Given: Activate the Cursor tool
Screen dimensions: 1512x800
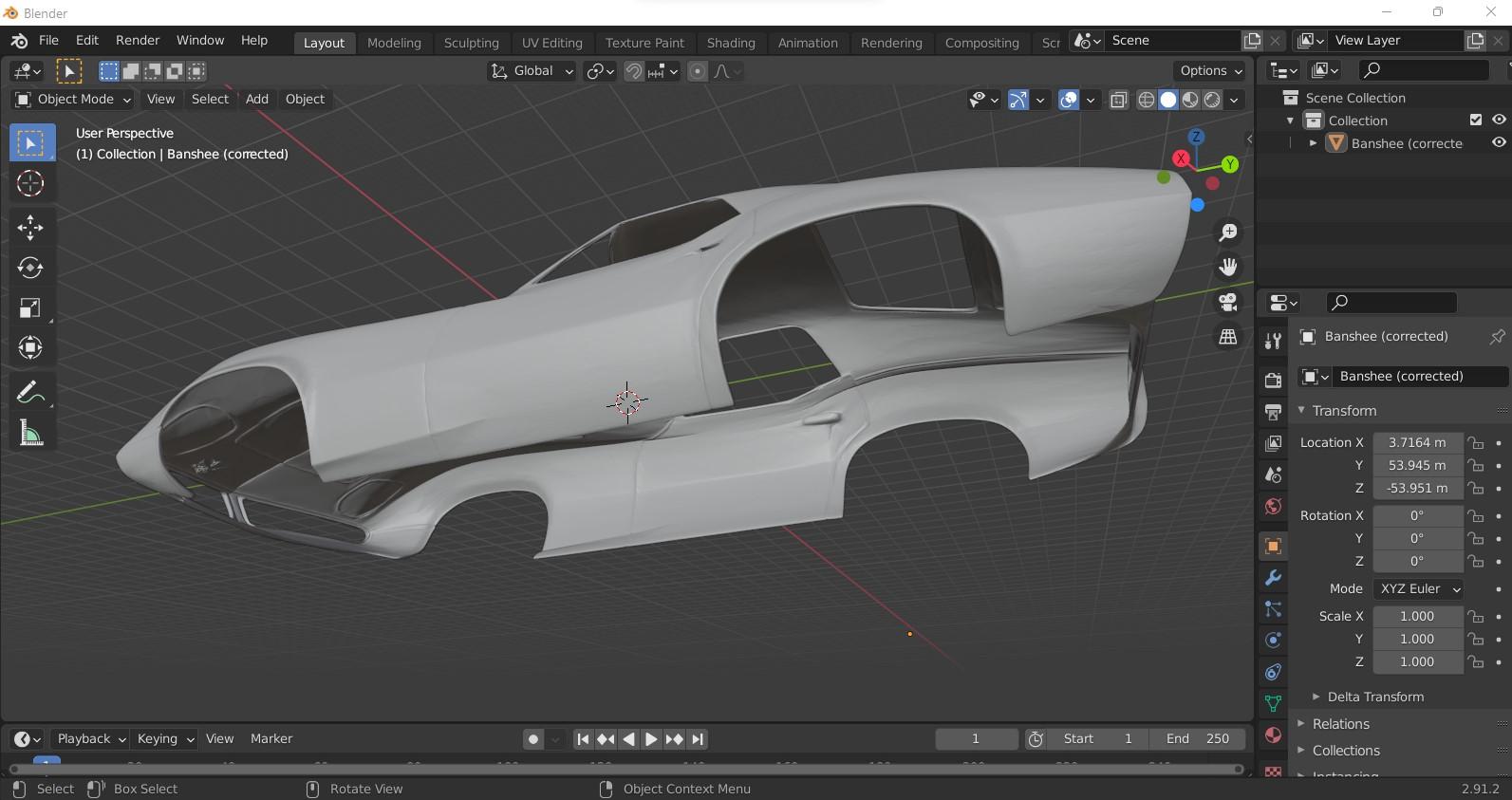Looking at the screenshot, I should pyautogui.click(x=30, y=183).
